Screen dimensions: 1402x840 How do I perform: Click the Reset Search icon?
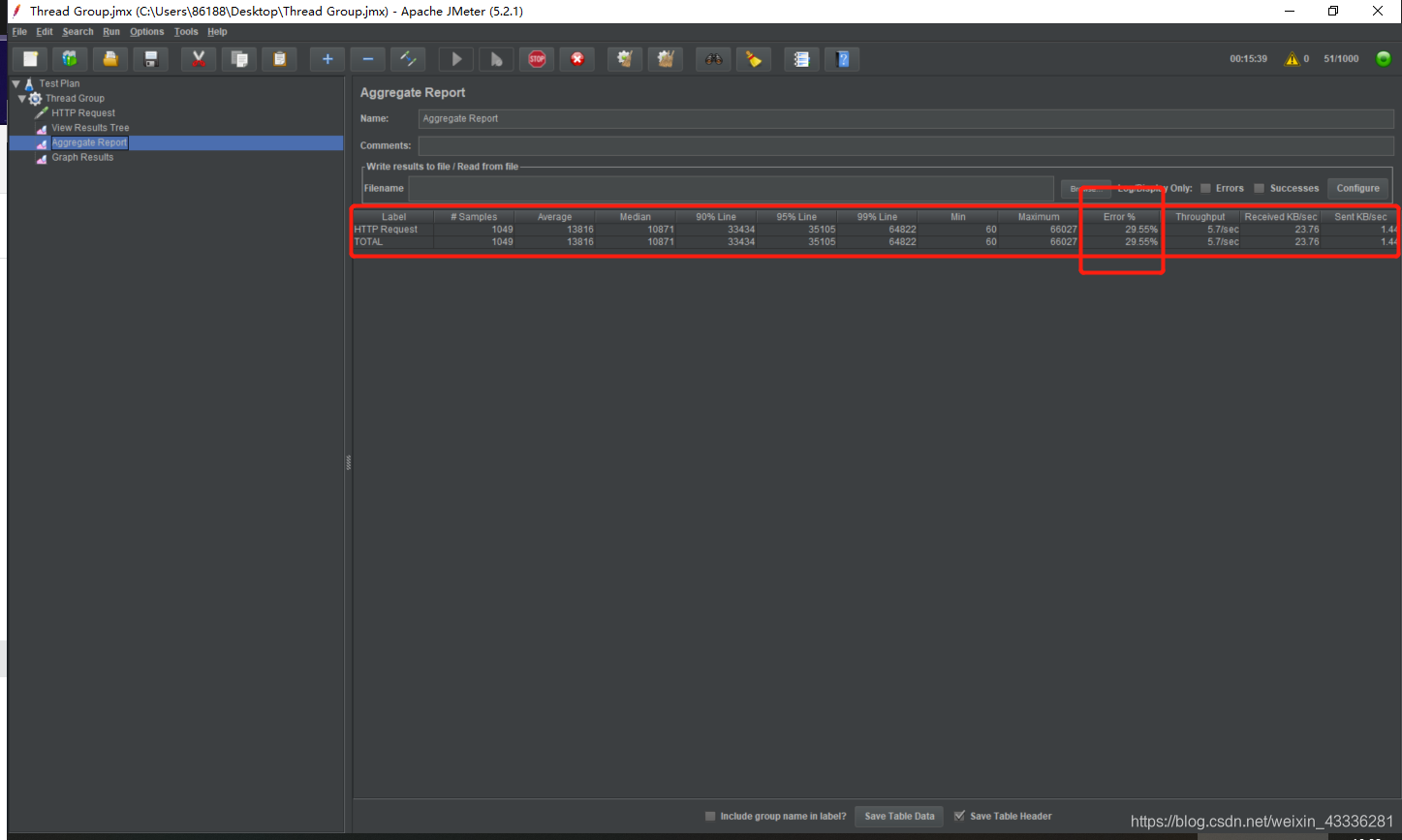(x=754, y=59)
